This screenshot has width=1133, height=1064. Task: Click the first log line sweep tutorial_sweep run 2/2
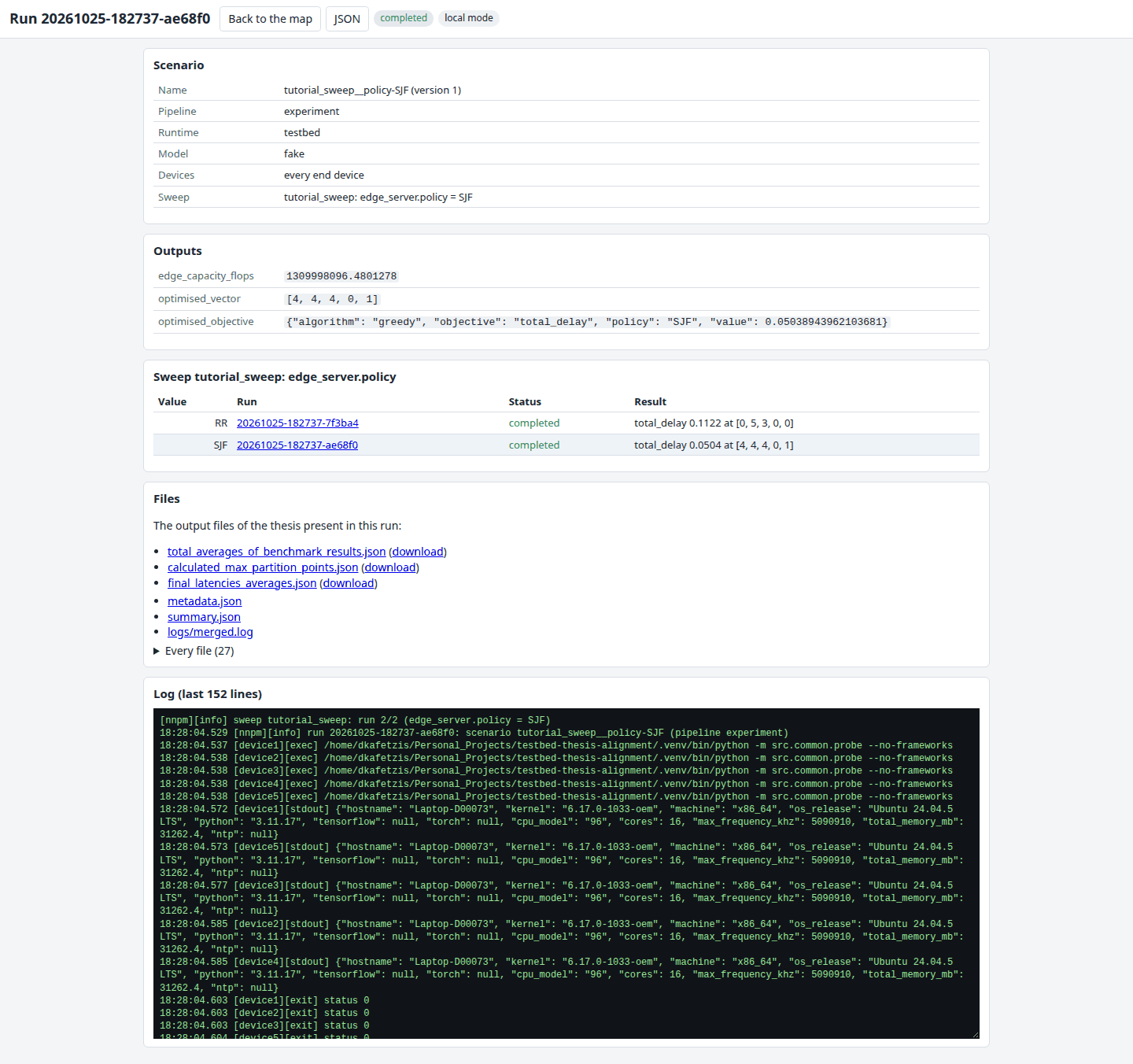(355, 720)
